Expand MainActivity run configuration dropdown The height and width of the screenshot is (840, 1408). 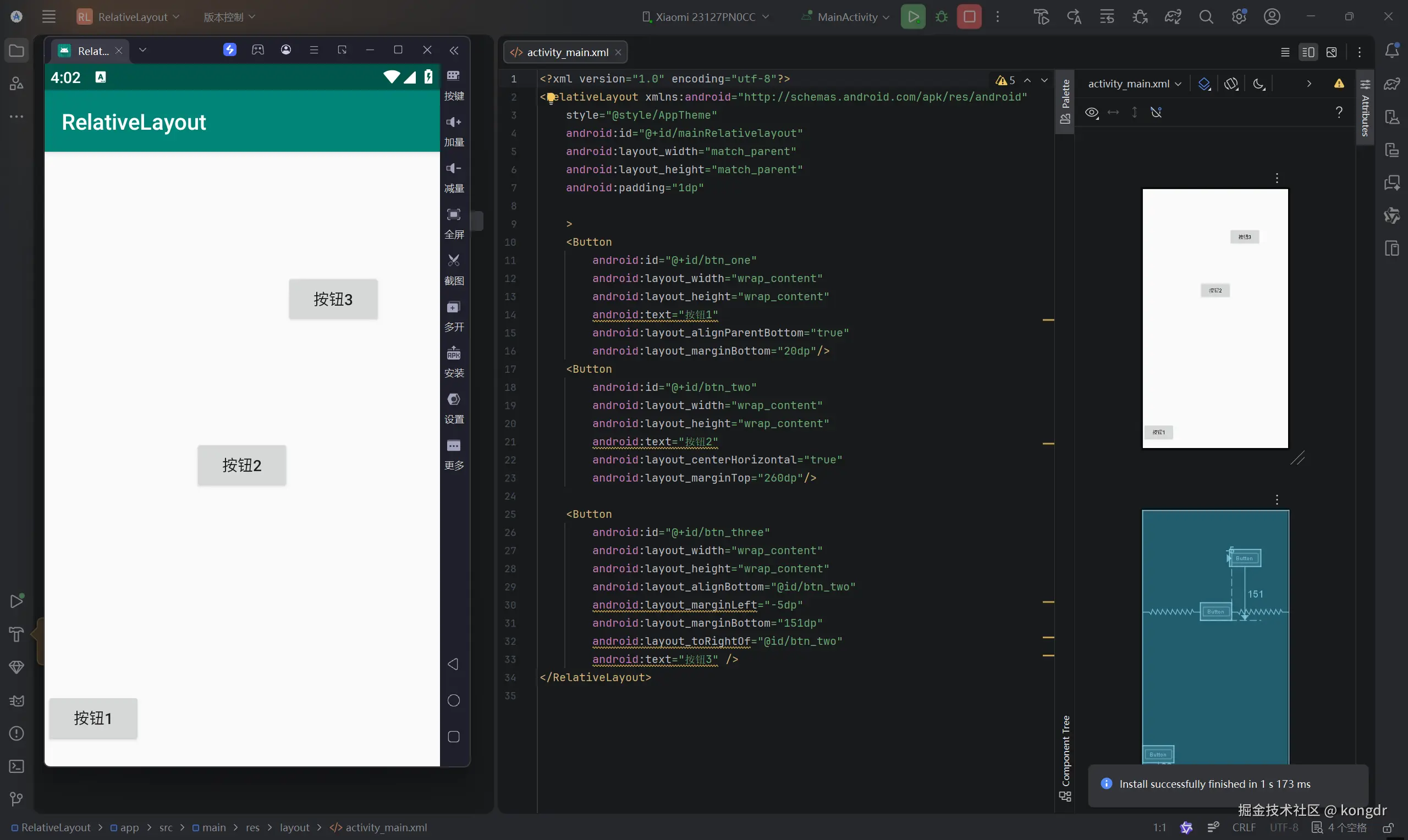tap(846, 17)
